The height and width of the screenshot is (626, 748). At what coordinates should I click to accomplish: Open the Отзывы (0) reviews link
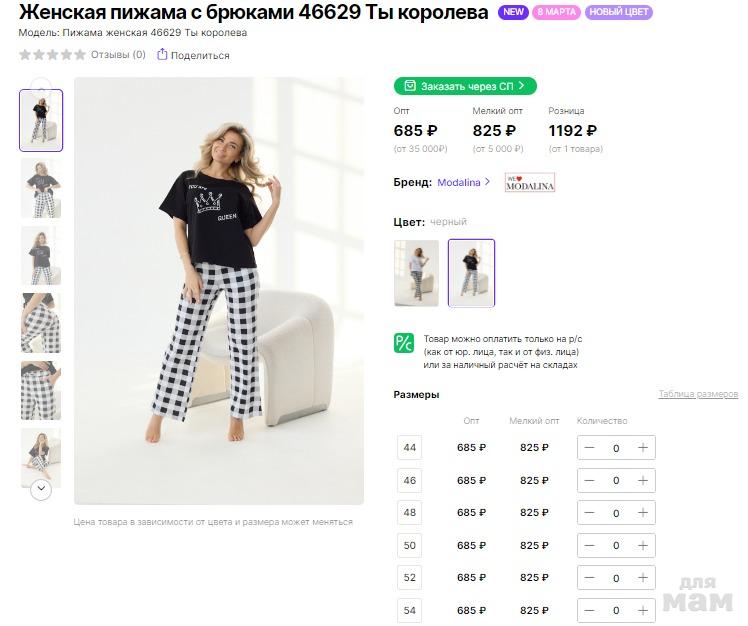[118, 55]
